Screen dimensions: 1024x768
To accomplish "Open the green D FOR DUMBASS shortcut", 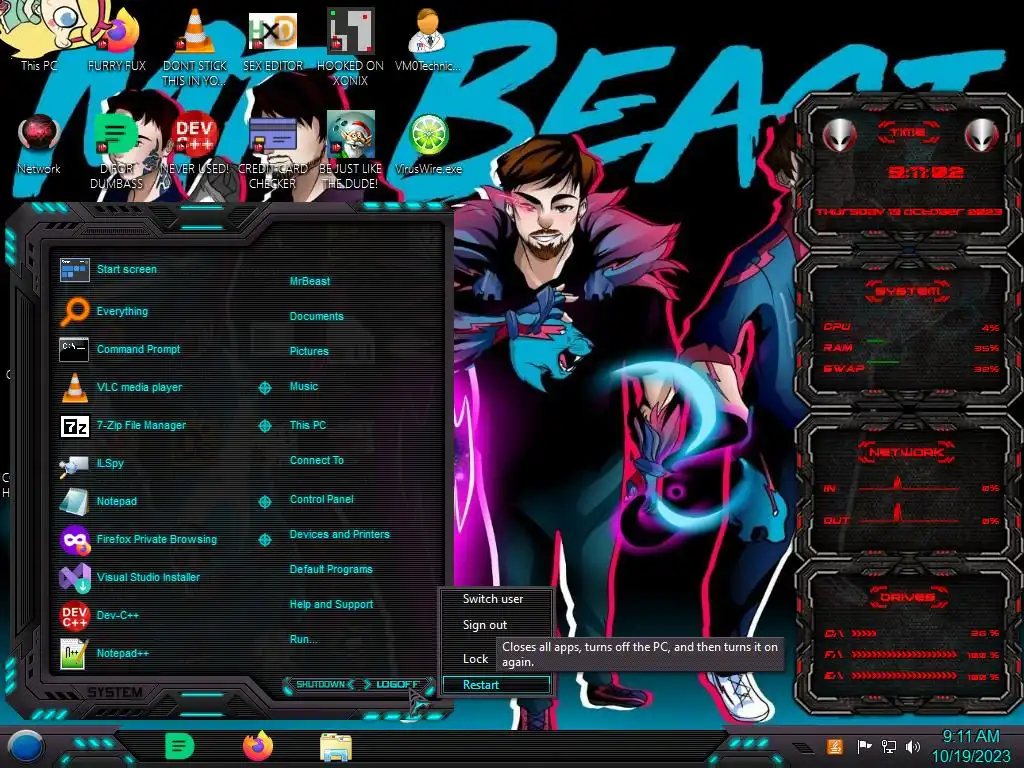I will coord(116,150).
